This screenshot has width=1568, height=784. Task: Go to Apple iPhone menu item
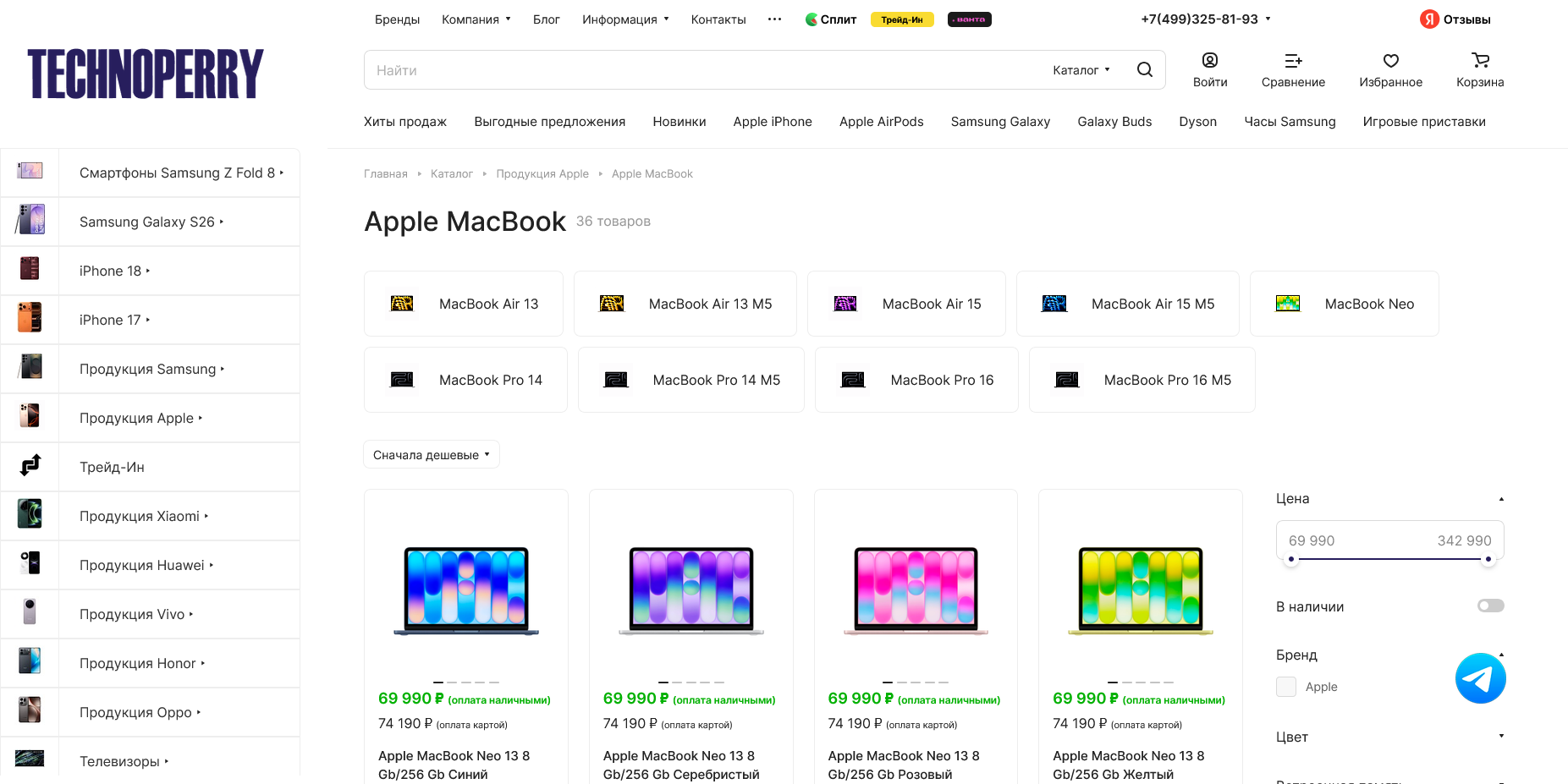pyautogui.click(x=773, y=122)
